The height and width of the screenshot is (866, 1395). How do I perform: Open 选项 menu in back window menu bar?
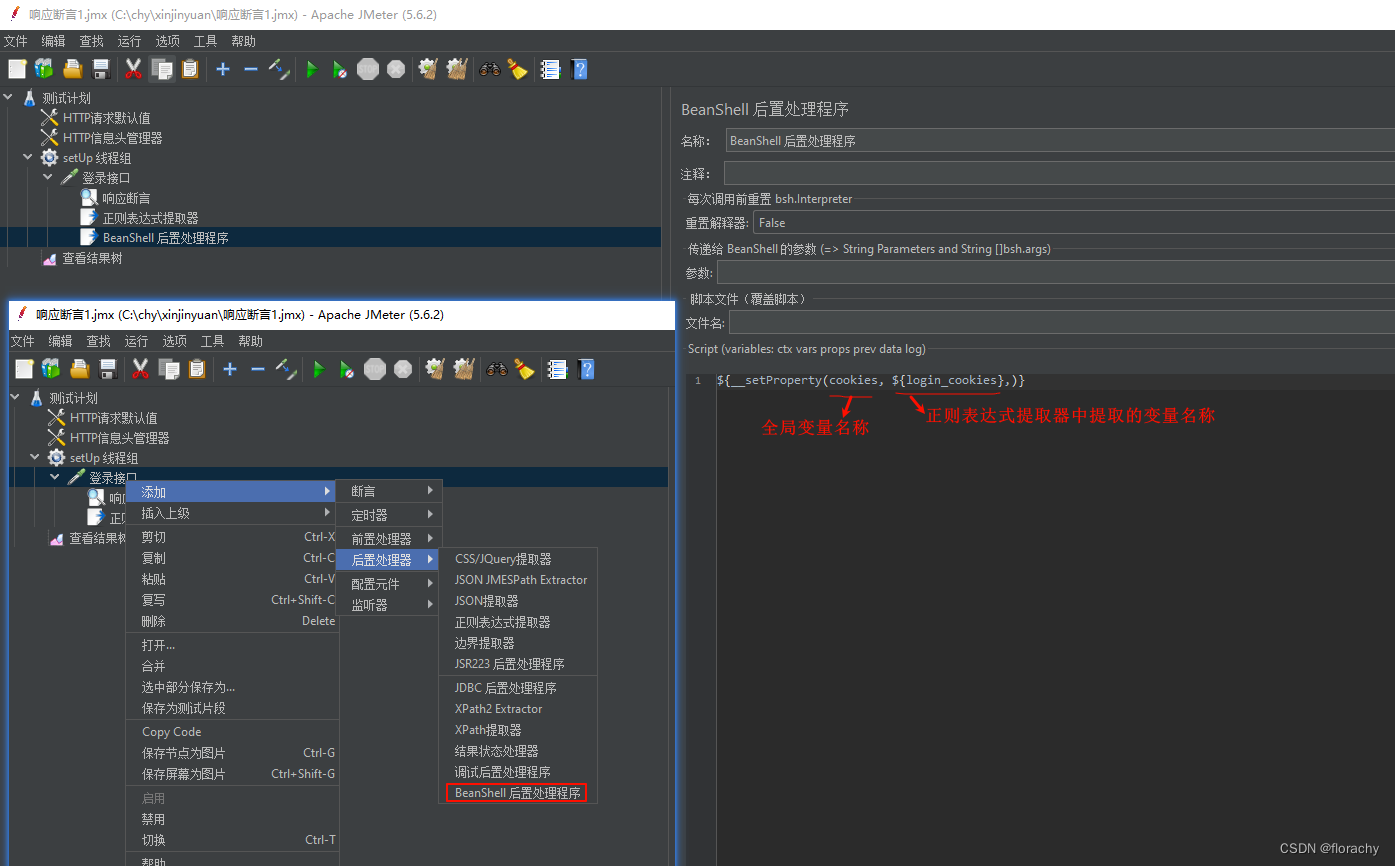click(167, 41)
